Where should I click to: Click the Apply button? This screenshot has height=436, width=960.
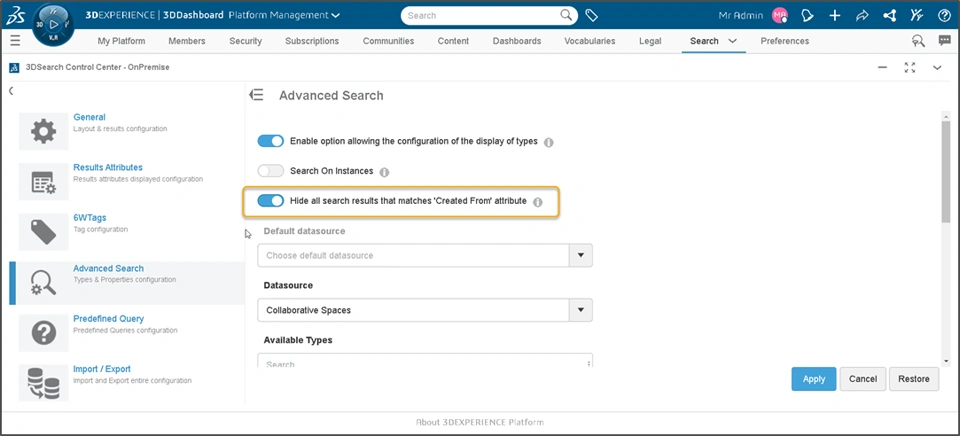point(814,379)
